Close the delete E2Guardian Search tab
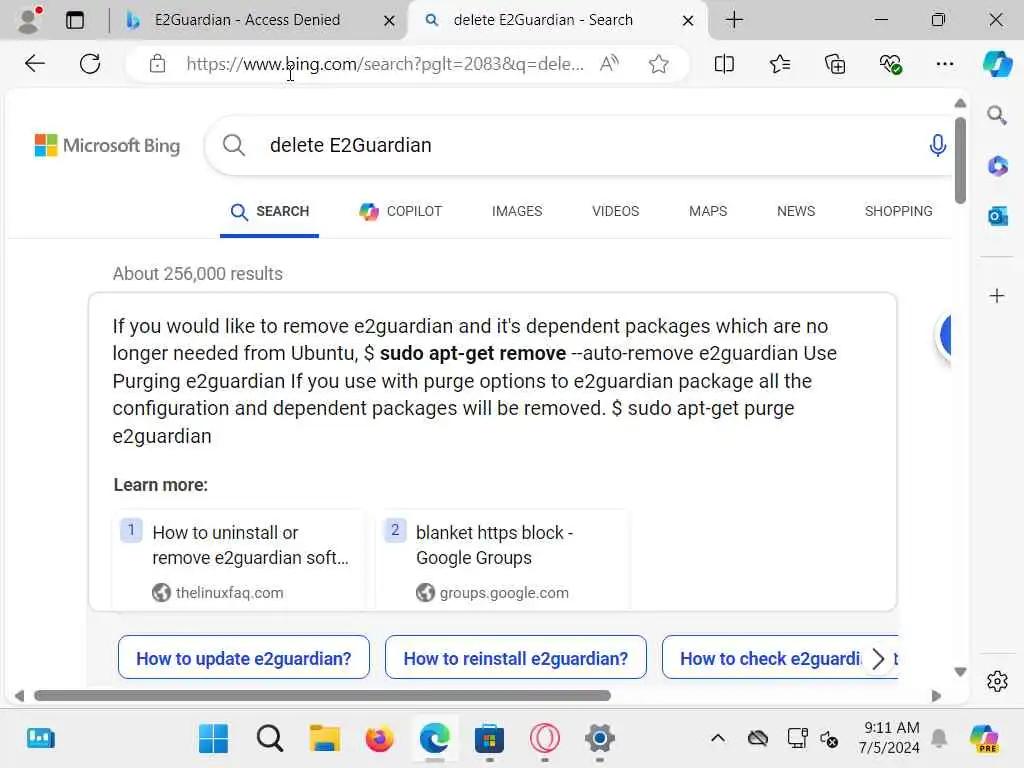This screenshot has width=1024, height=768. click(x=688, y=20)
